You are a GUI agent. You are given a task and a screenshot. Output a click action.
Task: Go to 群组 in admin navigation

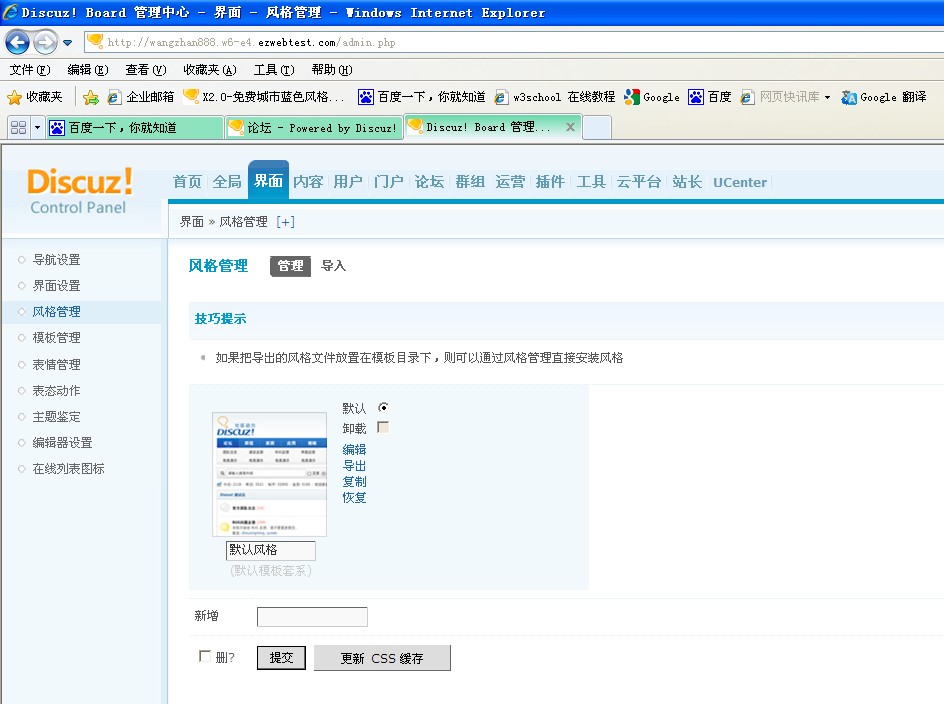tap(470, 182)
